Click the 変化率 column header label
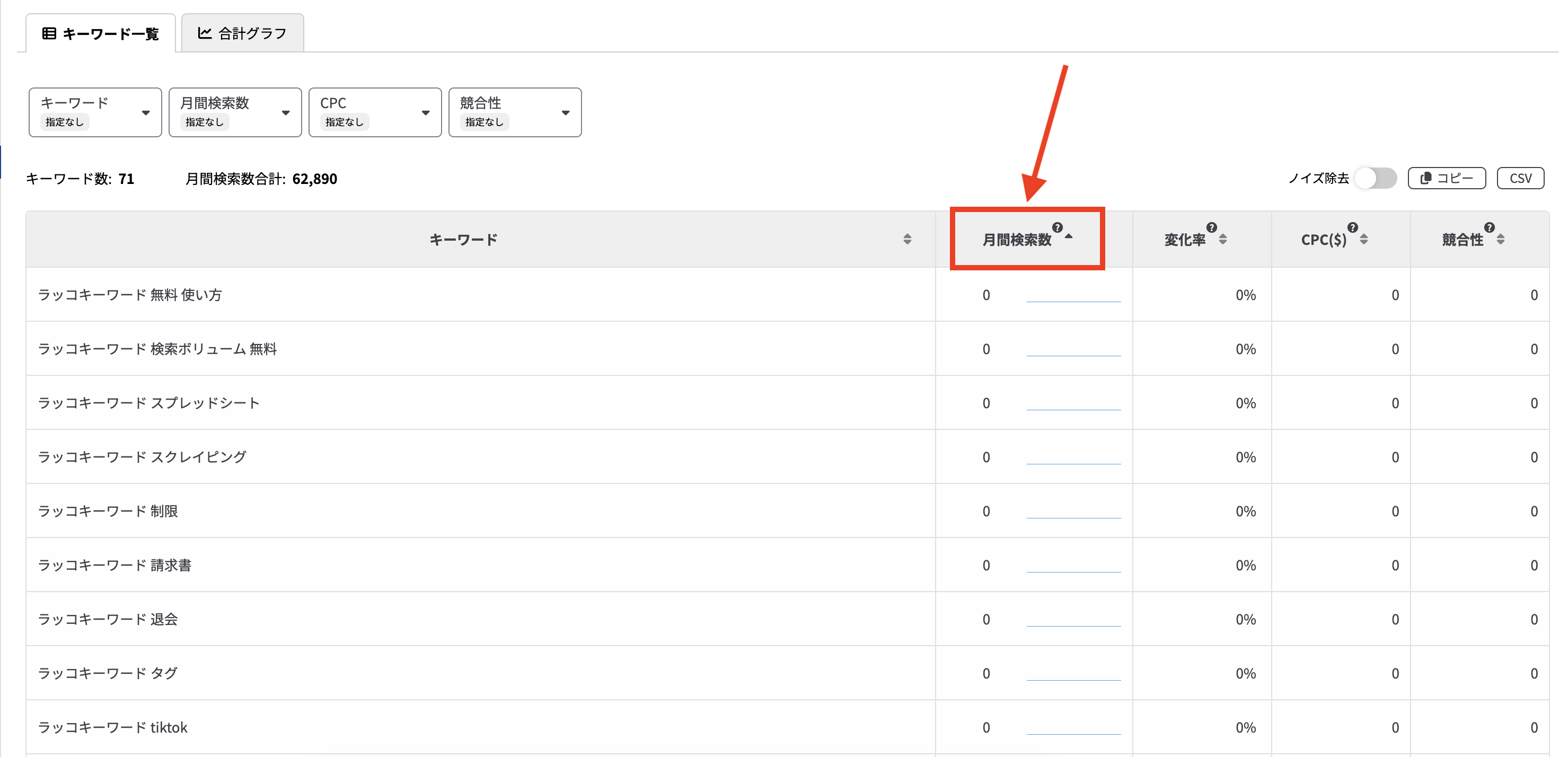 (x=1185, y=240)
